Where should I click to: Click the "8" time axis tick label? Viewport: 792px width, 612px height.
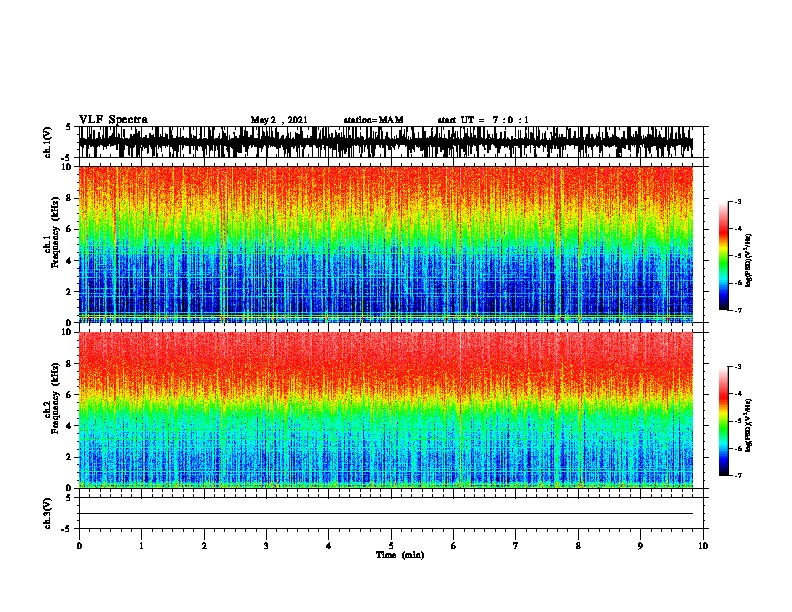[578, 546]
